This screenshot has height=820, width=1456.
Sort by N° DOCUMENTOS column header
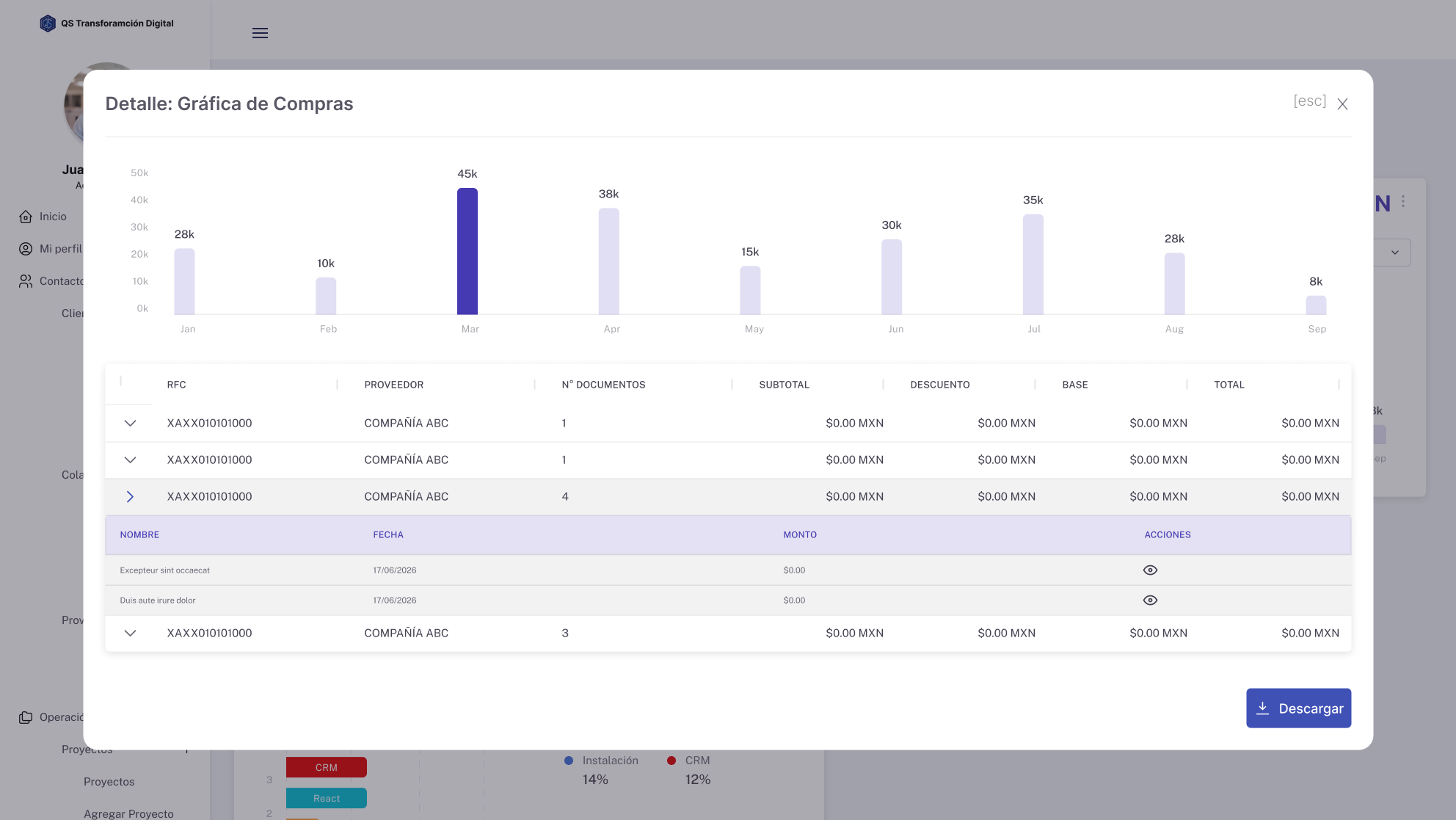[603, 385]
